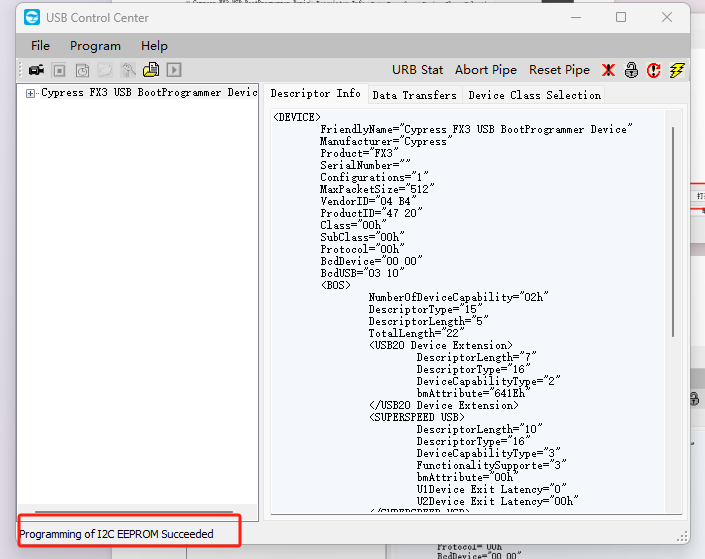Click the descriptor pane vertical scrollbar
Image resolution: width=705 pixels, height=559 pixels.
(x=673, y=232)
